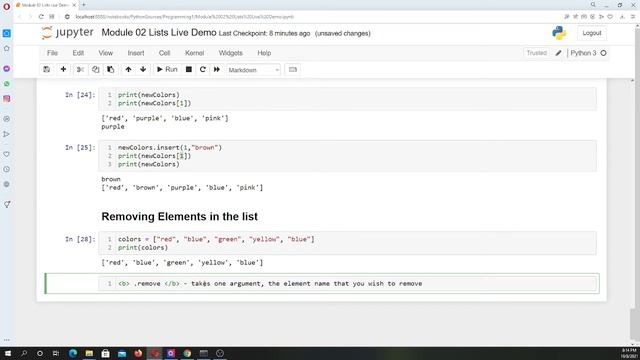Click the pencil edit mode icon
640x360 pixels.
(x=558, y=53)
